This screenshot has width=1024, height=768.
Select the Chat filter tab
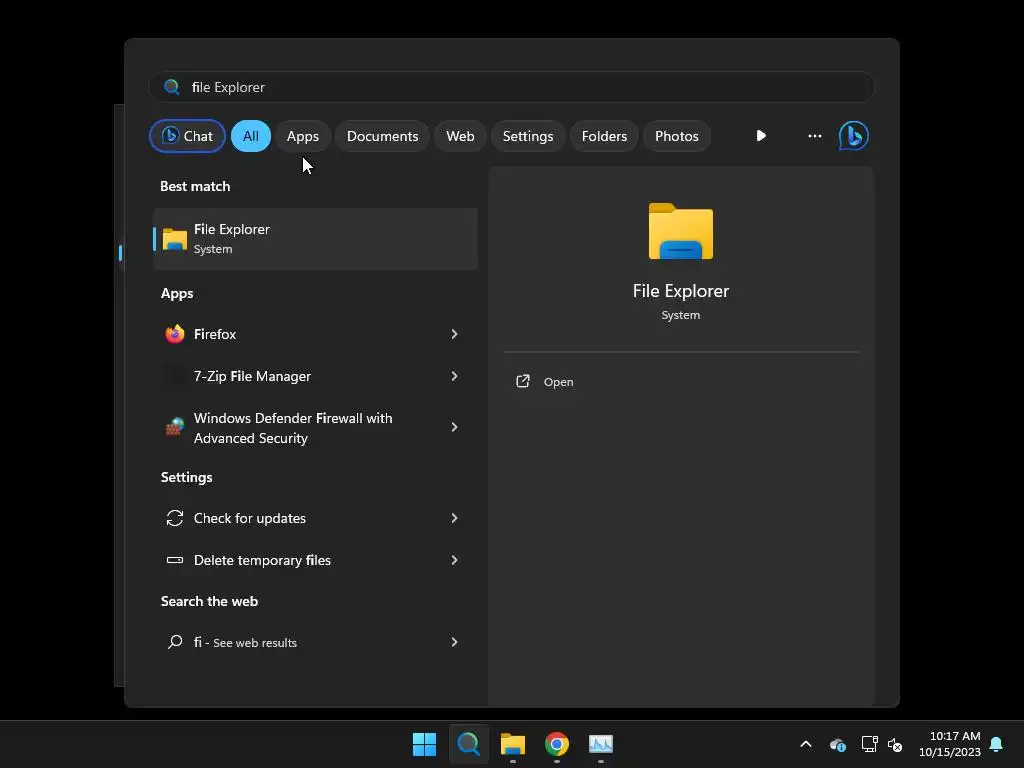point(187,136)
